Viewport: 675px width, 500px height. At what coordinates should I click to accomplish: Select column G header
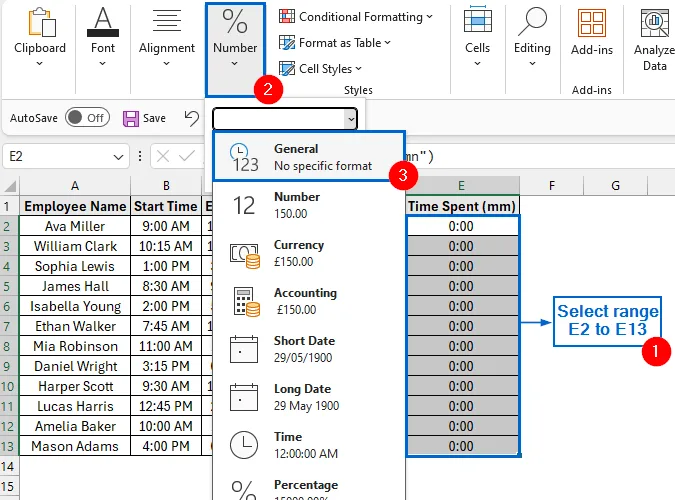[x=616, y=186]
